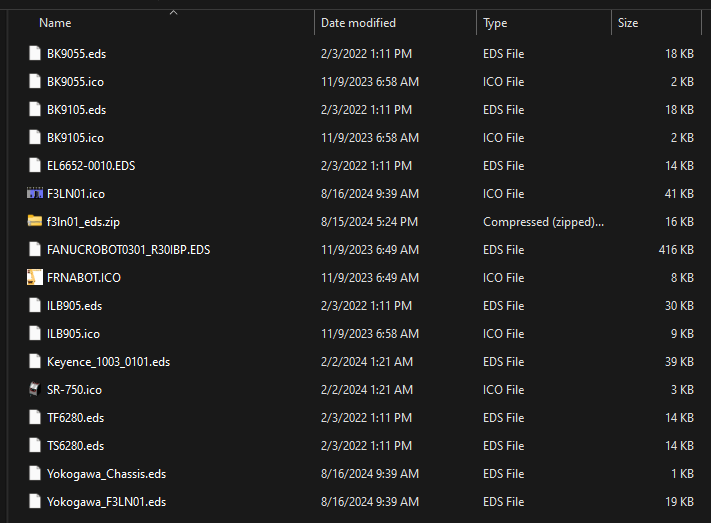Click the FANUCROBOT0301_R30IBP.EDS file icon

(x=35, y=249)
